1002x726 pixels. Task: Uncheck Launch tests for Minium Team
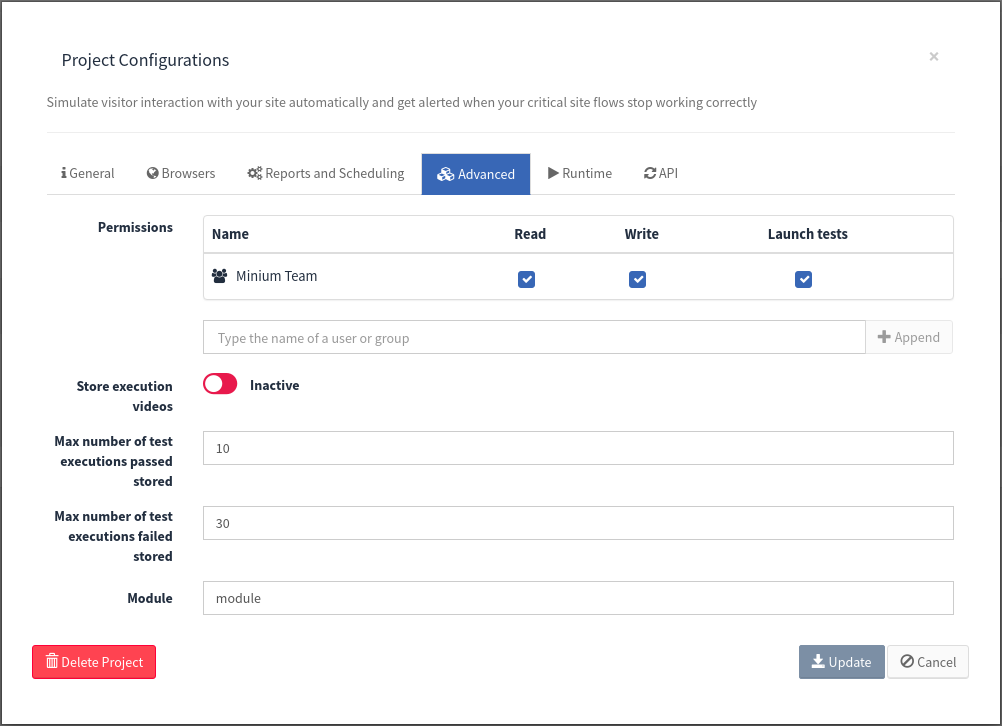803,279
